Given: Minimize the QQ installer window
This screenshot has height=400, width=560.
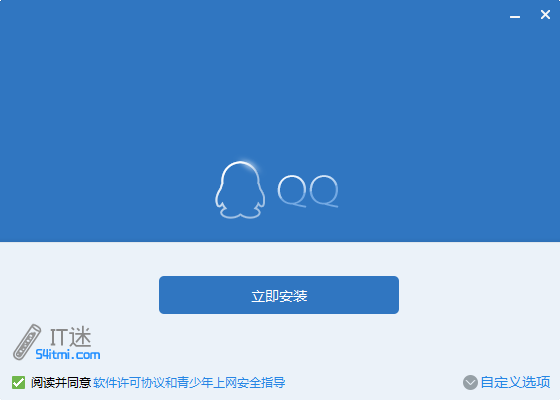Looking at the screenshot, I should pyautogui.click(x=515, y=16).
